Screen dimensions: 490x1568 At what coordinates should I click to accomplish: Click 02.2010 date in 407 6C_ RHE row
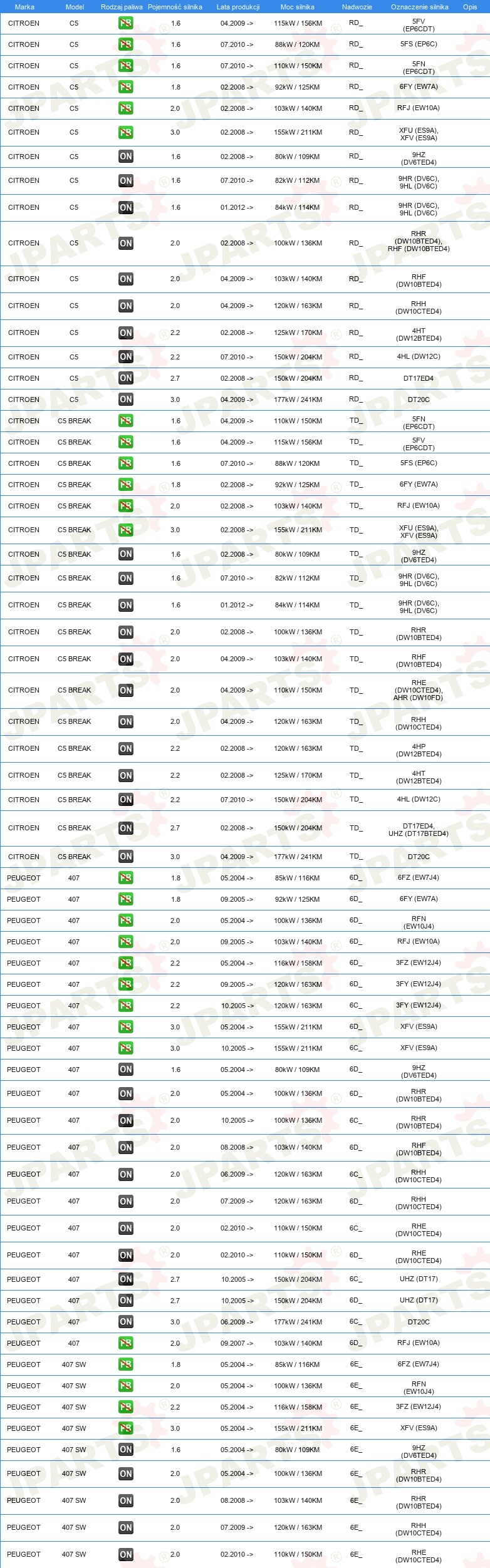[237, 1229]
